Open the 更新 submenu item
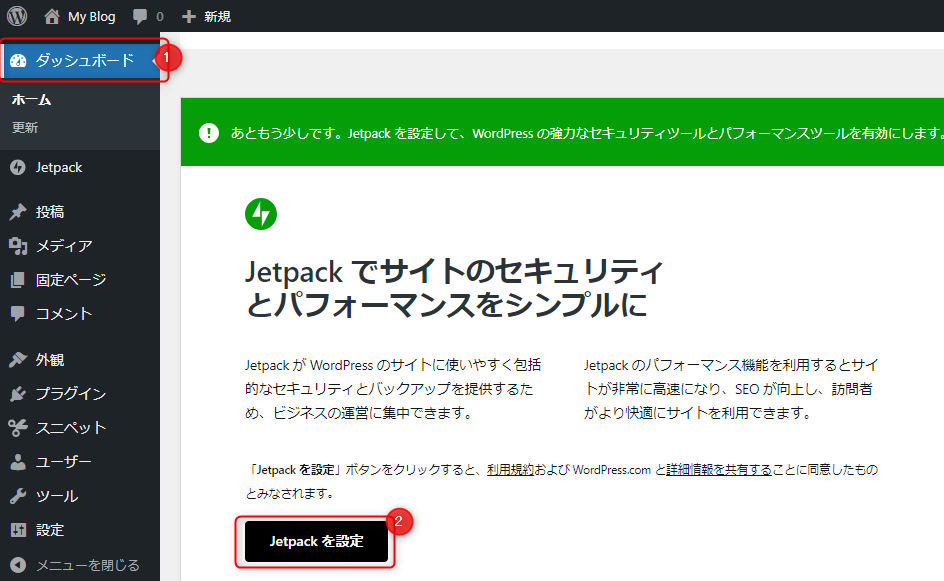Viewport: 944px width, 581px height. click(x=25, y=128)
